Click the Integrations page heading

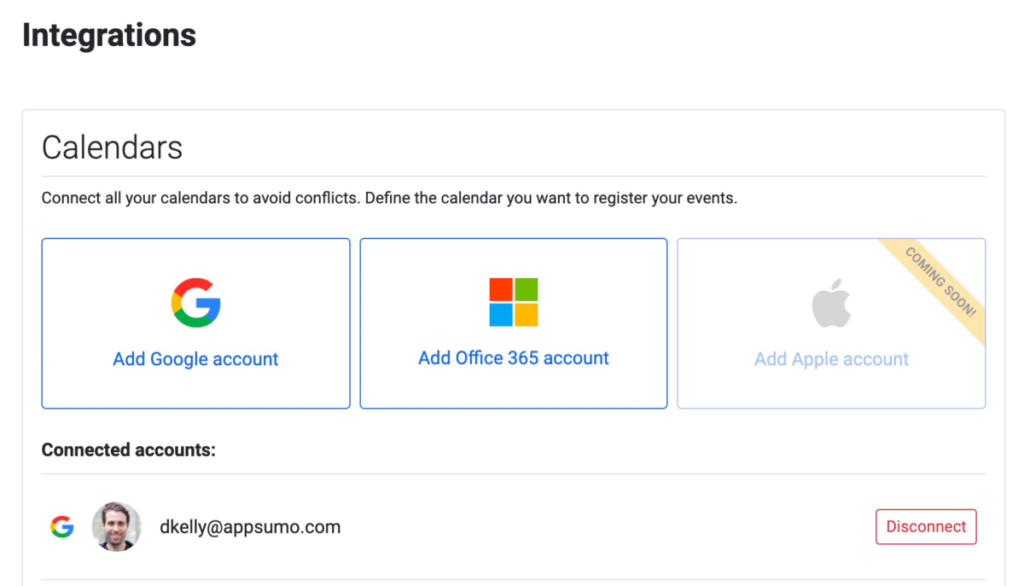click(x=109, y=35)
